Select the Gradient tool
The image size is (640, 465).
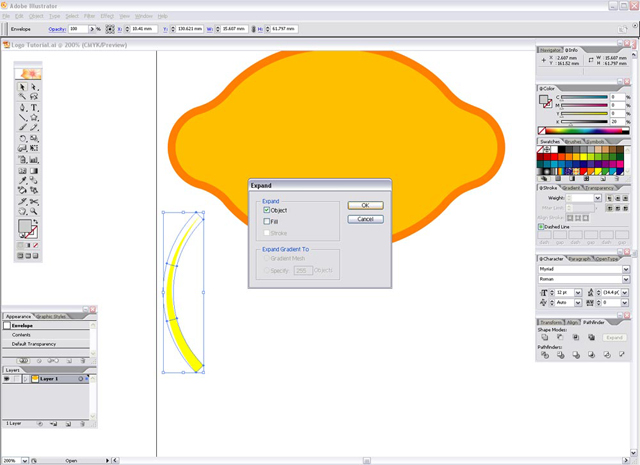tap(34, 171)
